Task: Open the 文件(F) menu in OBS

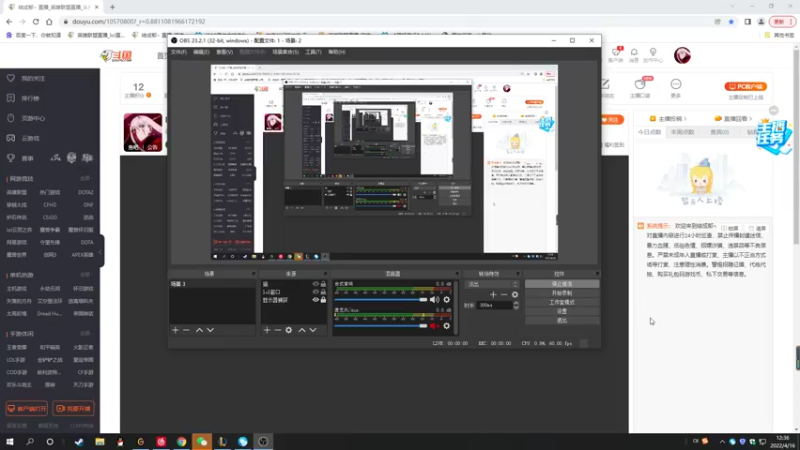Action: [x=179, y=52]
